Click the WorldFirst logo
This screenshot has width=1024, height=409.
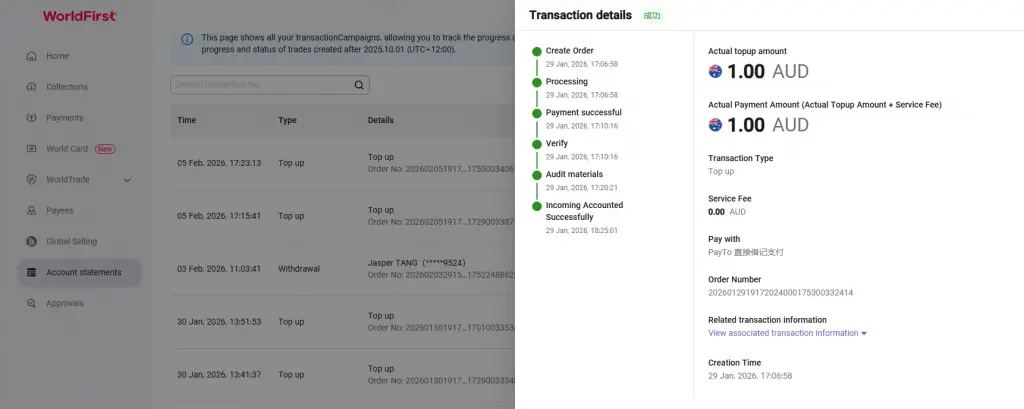click(x=80, y=16)
